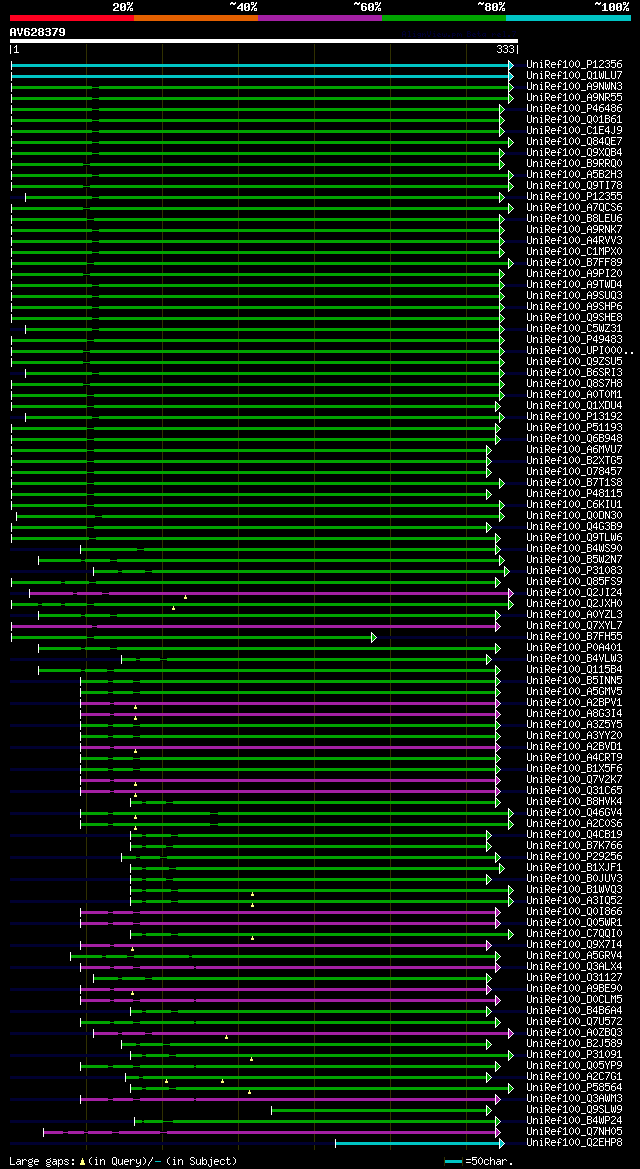Click the orange ~40% identity legend segment
Viewport: 640px width, 1169px height.
coord(196,17)
